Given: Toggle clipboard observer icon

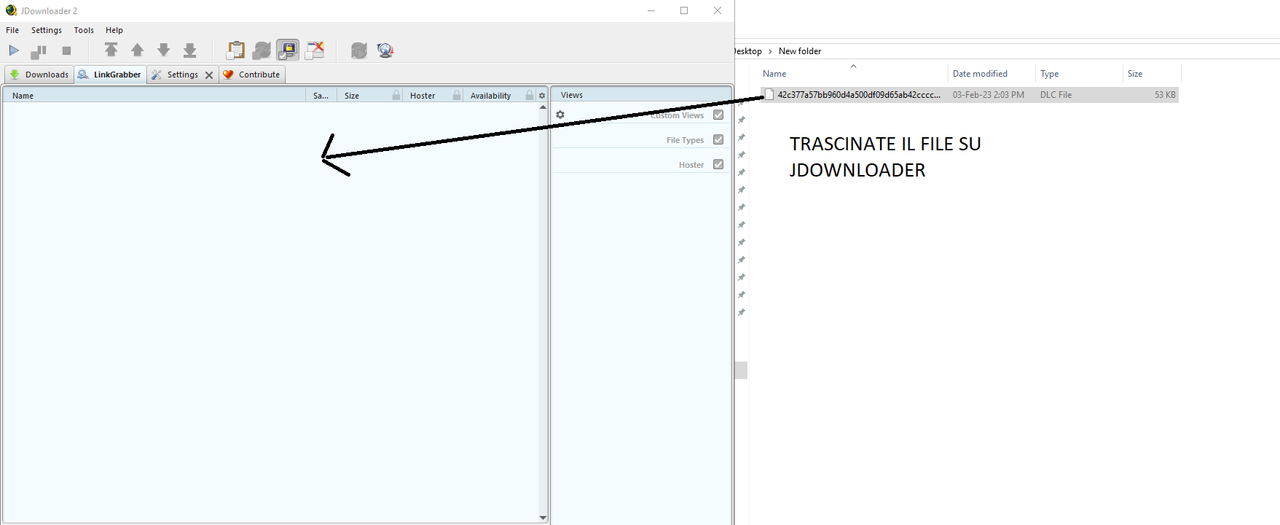Looking at the screenshot, I should pos(236,50).
